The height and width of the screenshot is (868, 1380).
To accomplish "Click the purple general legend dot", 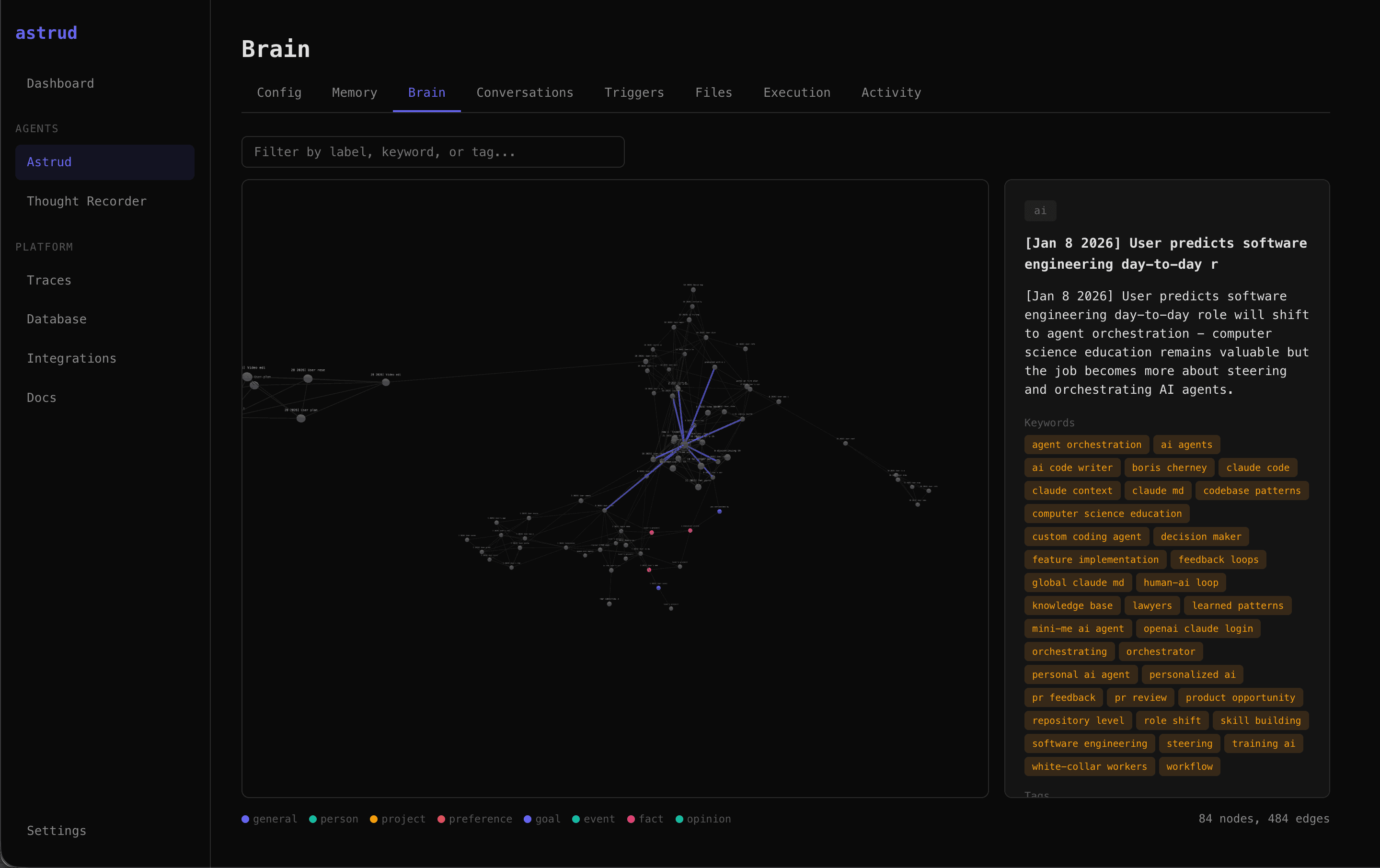I will tap(245, 819).
